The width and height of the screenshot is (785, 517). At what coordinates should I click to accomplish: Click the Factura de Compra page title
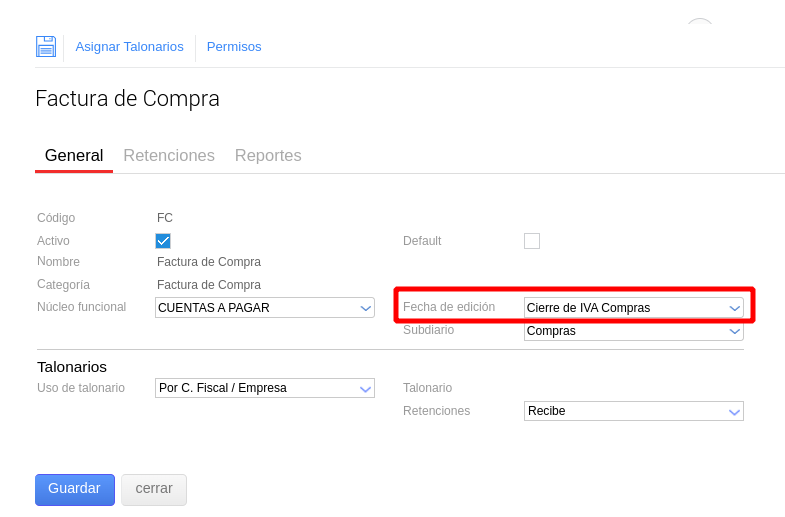point(127,99)
